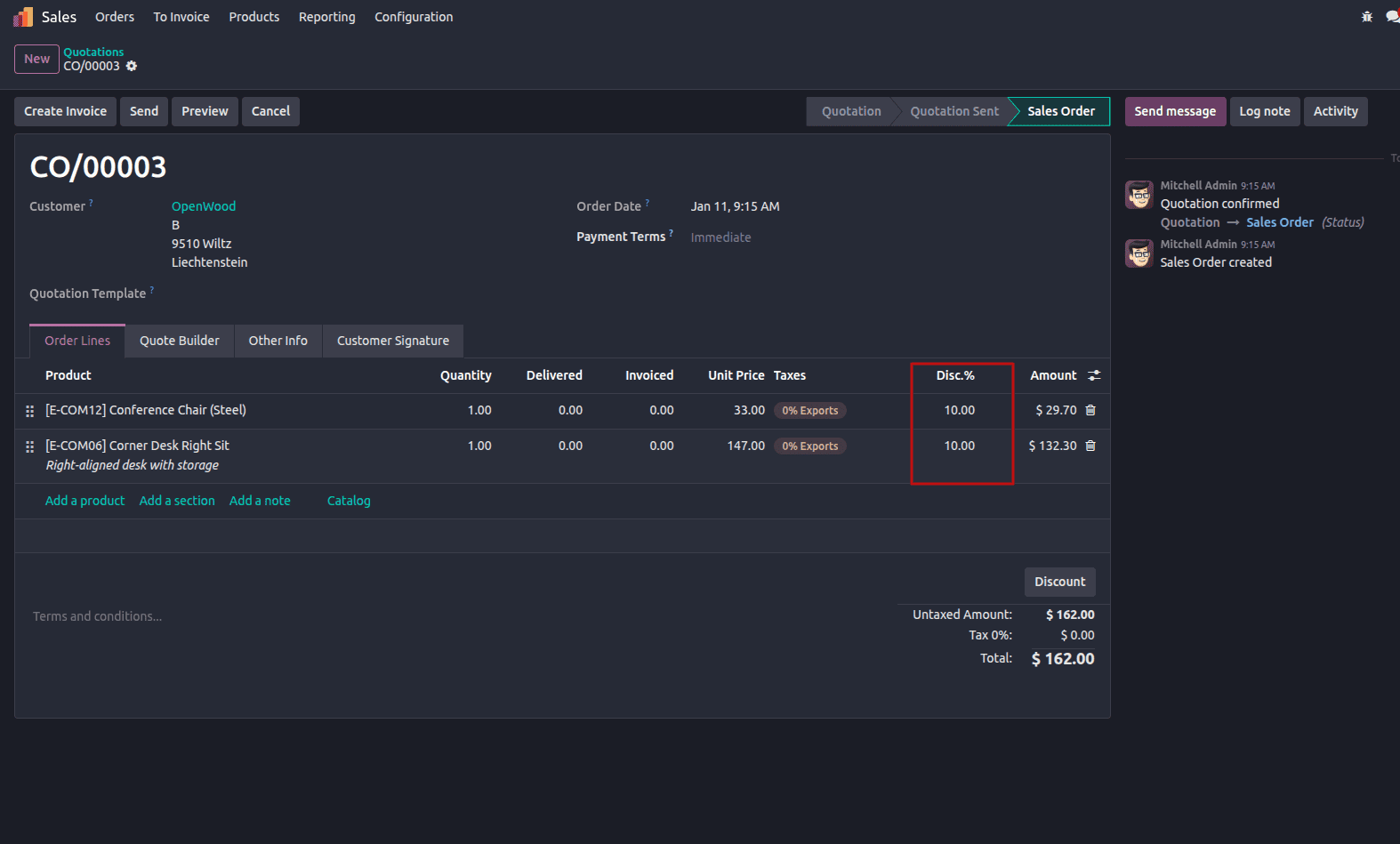This screenshot has height=844, width=1400.
Task: Select the Sales Order status stage
Action: (1061, 111)
